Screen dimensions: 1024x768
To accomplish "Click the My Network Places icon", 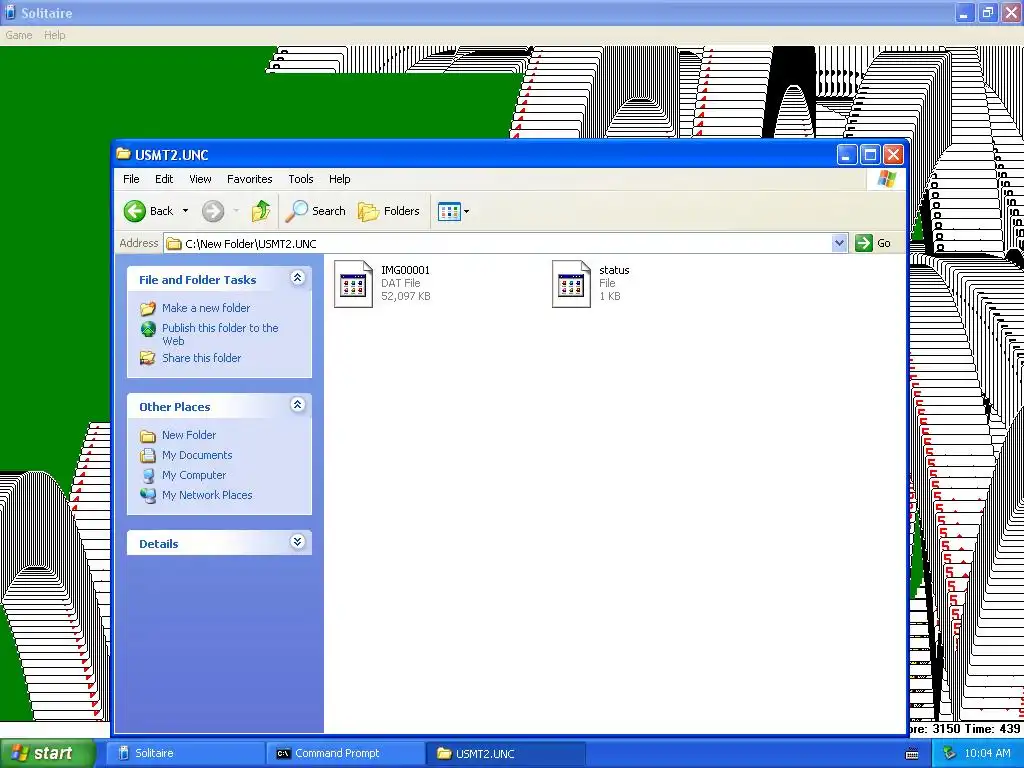I will point(148,495).
